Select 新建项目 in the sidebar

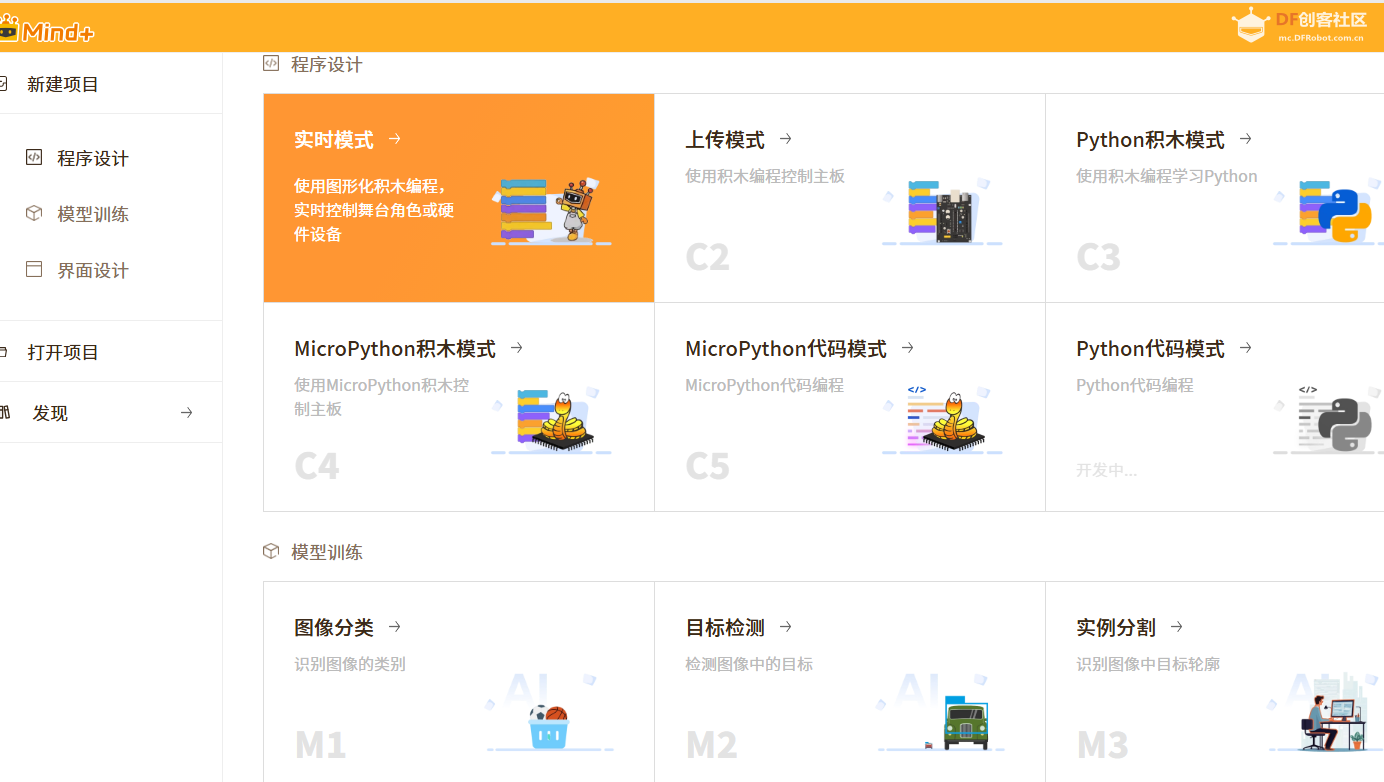click(62, 85)
